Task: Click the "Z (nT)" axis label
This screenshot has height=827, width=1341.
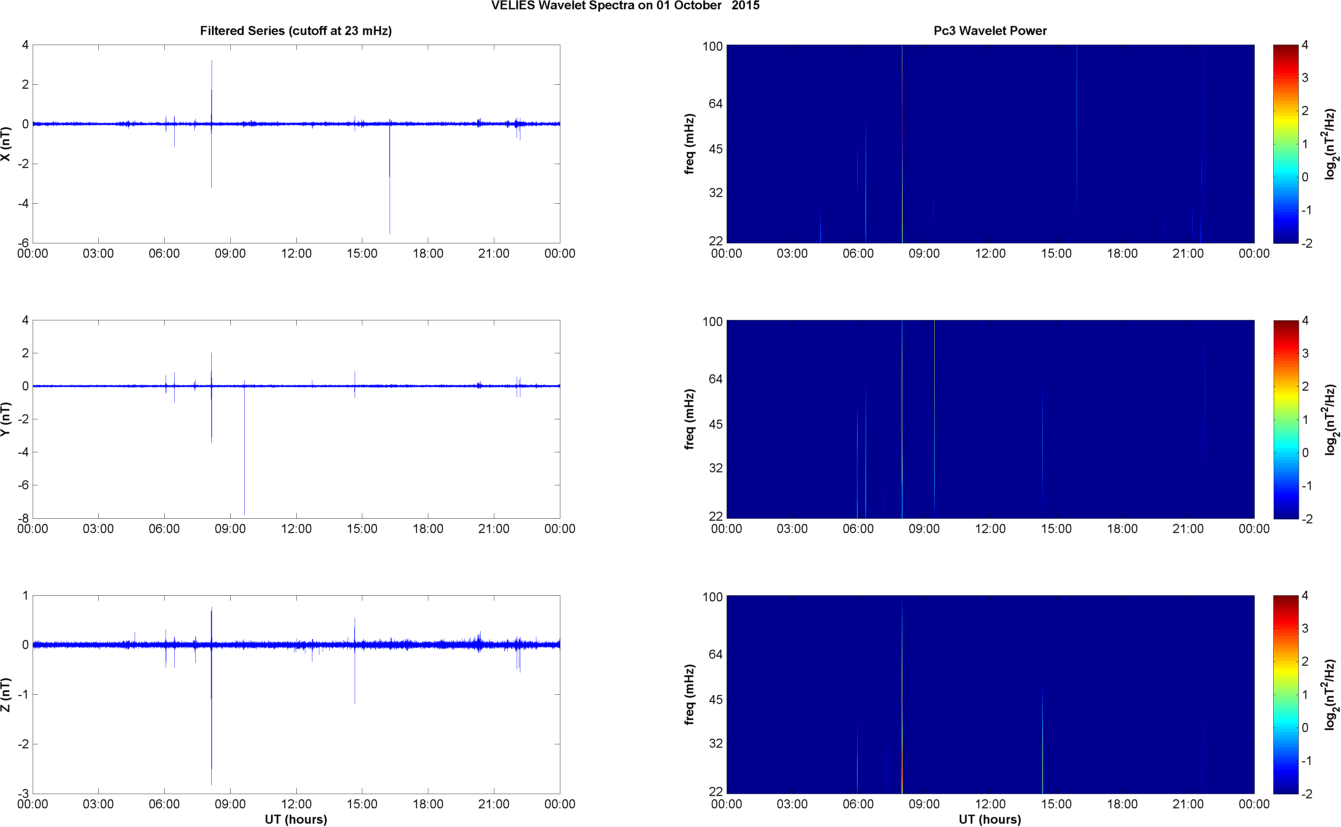Action: click(8, 696)
